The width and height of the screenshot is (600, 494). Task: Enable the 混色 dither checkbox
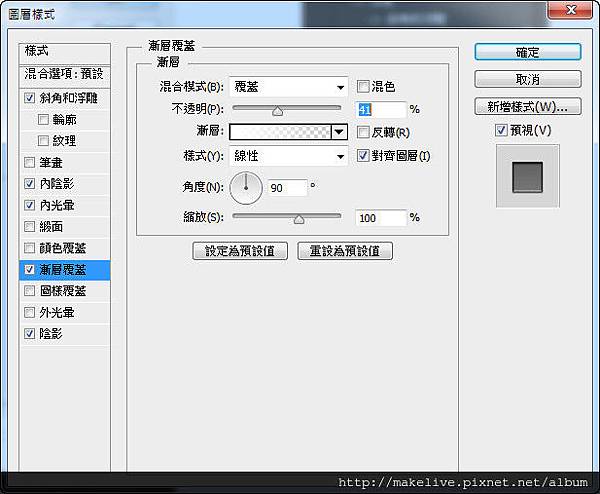[363, 86]
